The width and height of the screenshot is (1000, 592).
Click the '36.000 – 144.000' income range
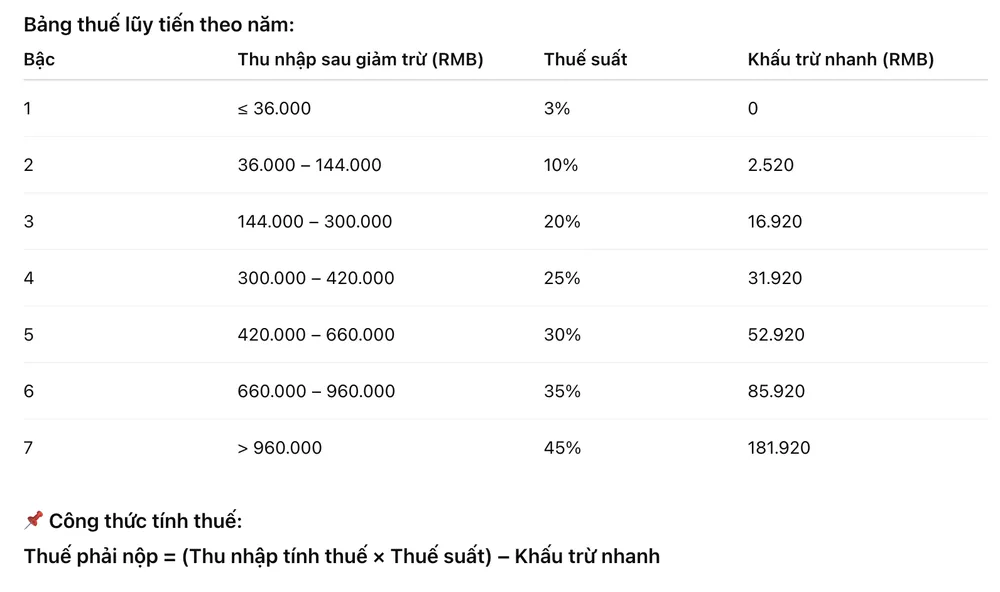pos(309,165)
